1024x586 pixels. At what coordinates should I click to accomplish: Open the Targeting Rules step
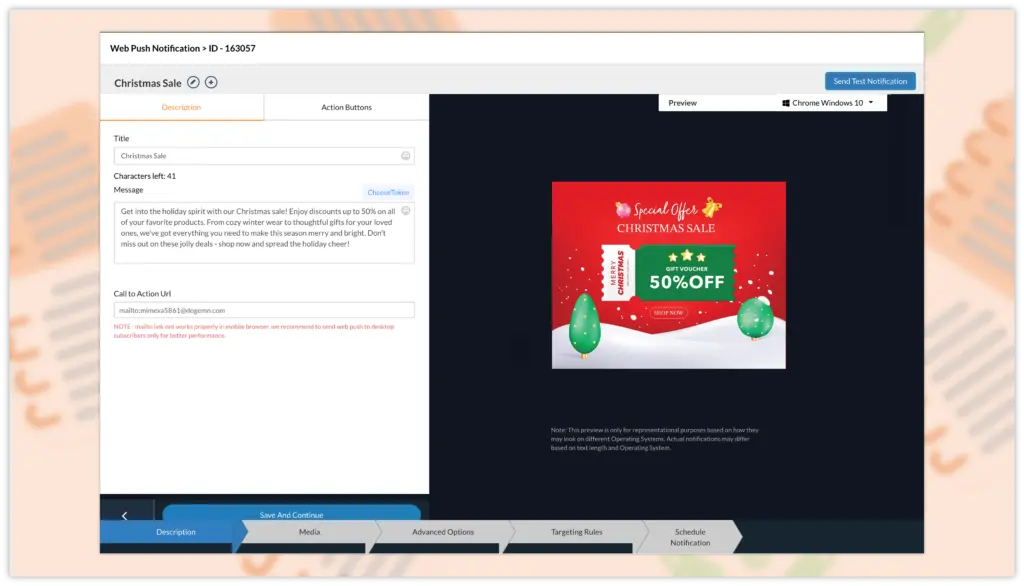[577, 532]
